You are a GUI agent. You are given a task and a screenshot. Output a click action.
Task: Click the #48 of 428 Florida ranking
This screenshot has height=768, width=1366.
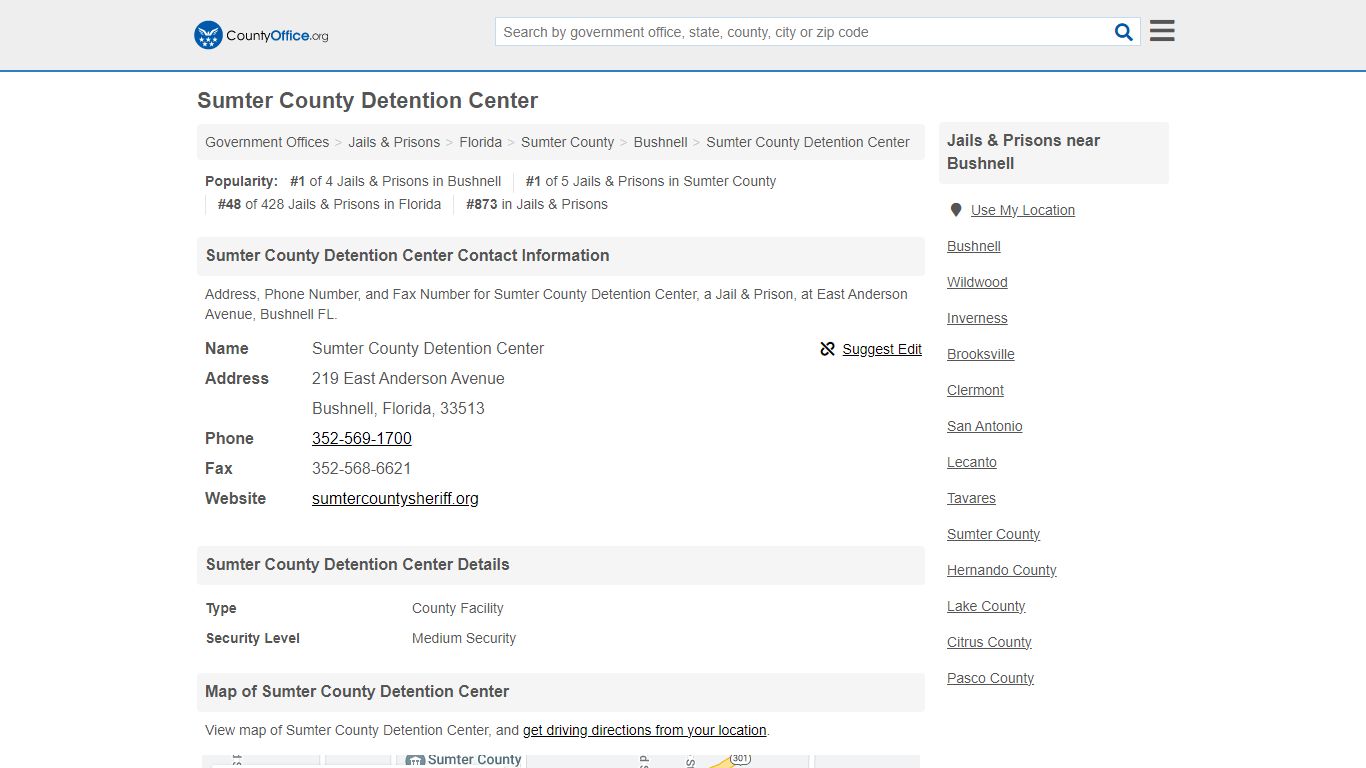point(329,204)
